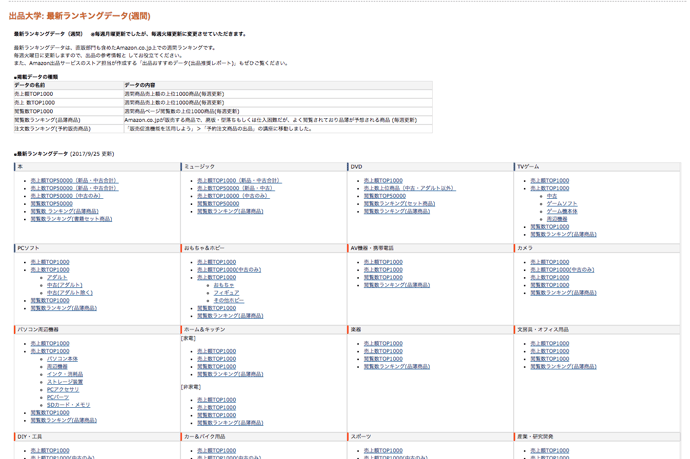690x459 pixels.
Task: Click インク・消耗品 link
Action: click(65, 374)
